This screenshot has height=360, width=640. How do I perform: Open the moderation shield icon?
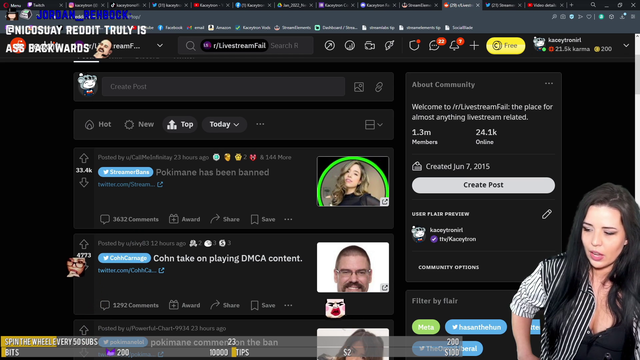point(414,45)
